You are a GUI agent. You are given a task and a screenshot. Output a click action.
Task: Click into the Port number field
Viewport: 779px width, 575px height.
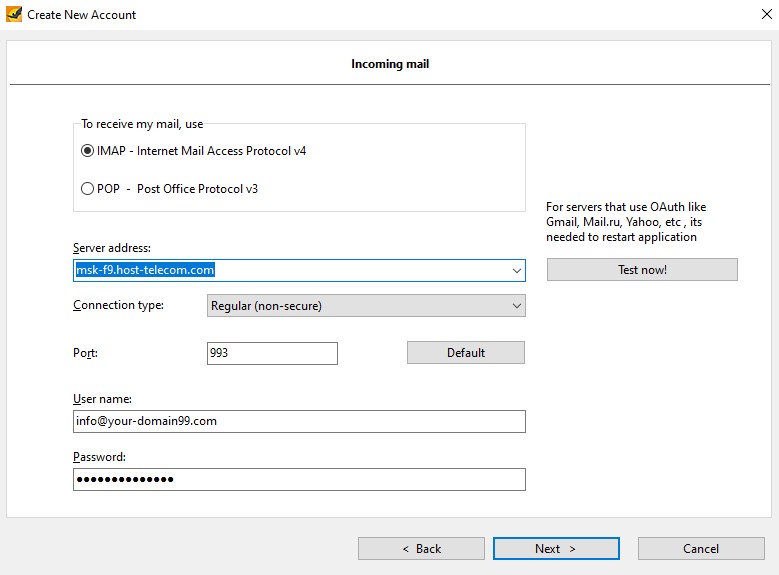[x=272, y=353]
